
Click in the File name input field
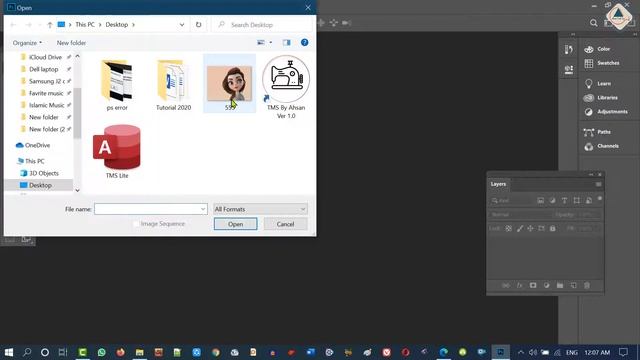147,209
